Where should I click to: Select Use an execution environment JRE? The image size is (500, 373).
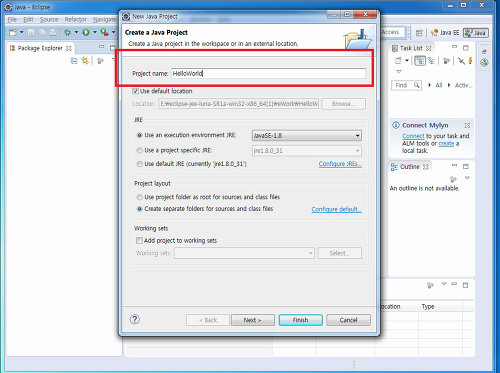pos(140,135)
